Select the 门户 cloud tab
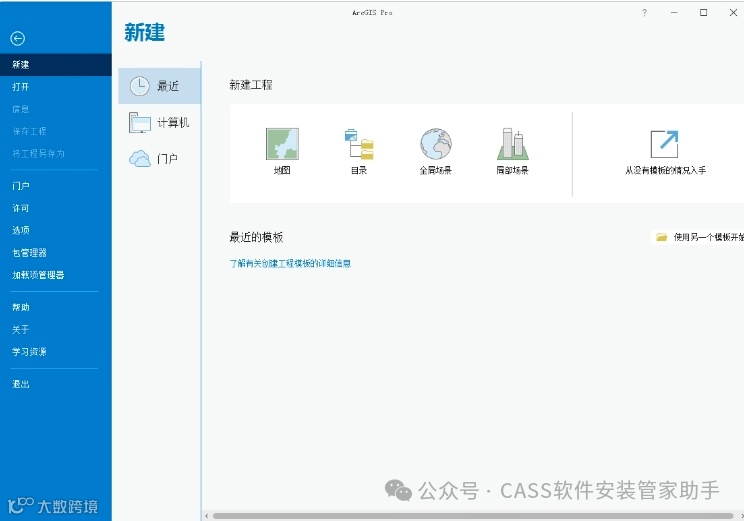Image resolution: width=744 pixels, height=521 pixels. (x=160, y=158)
